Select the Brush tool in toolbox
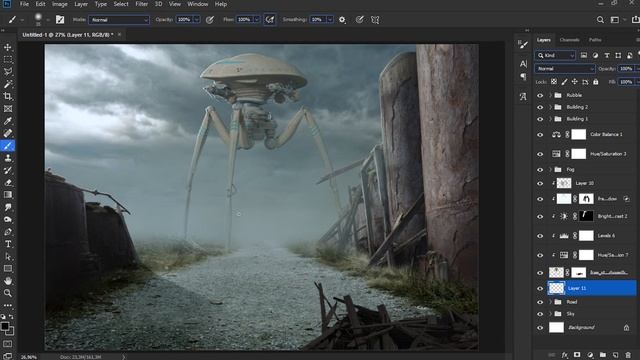Viewport: 640px width, 360px height. (x=8, y=146)
